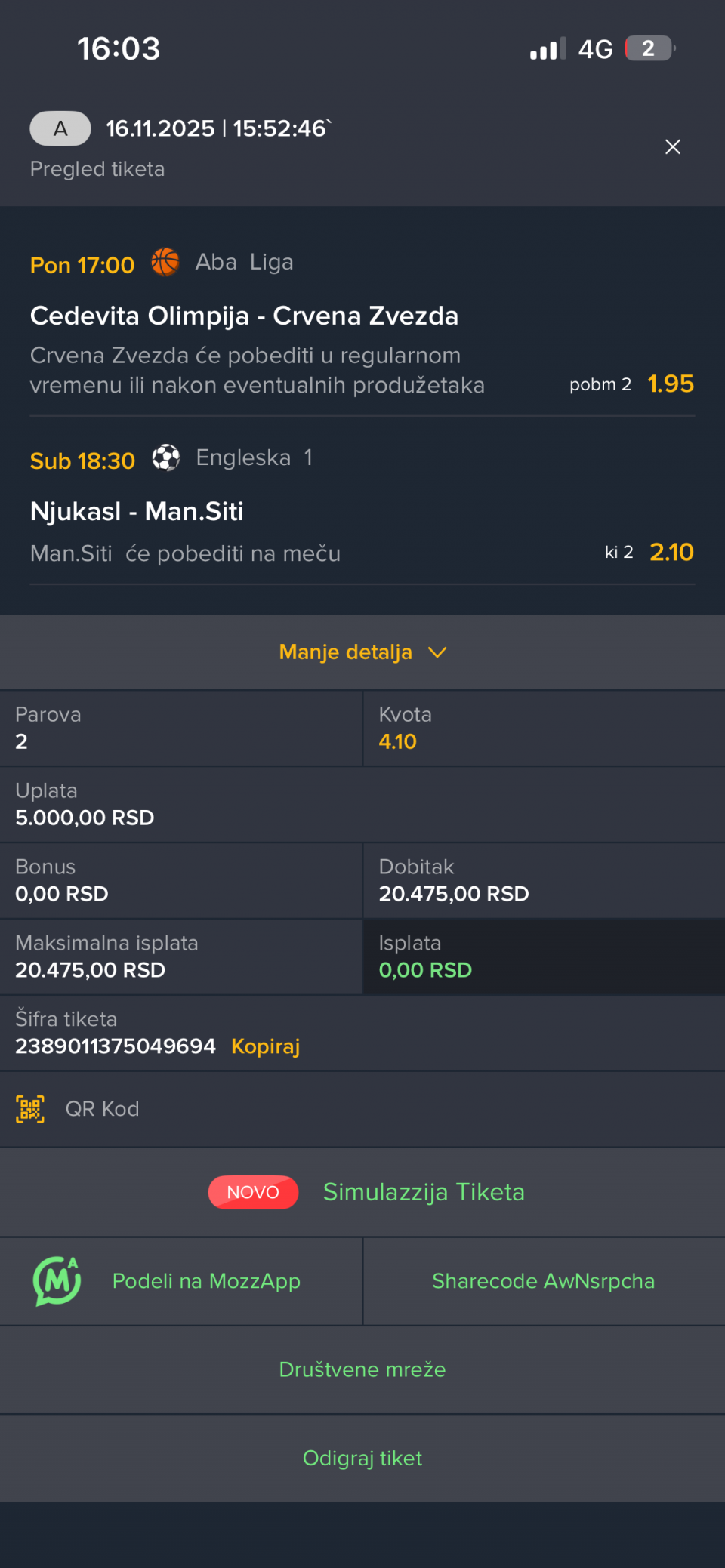
Task: Select the Njukasl - Man.Siti match
Action: tap(137, 511)
